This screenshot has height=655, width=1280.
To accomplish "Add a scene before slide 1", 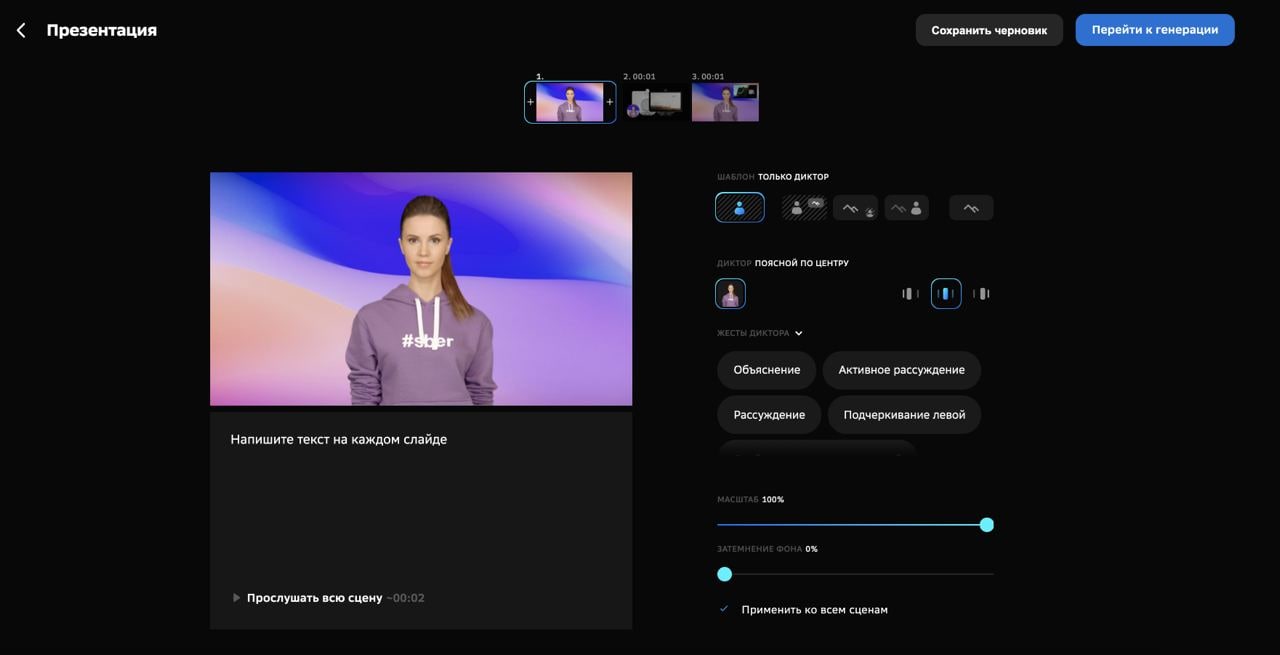I will (530, 102).
